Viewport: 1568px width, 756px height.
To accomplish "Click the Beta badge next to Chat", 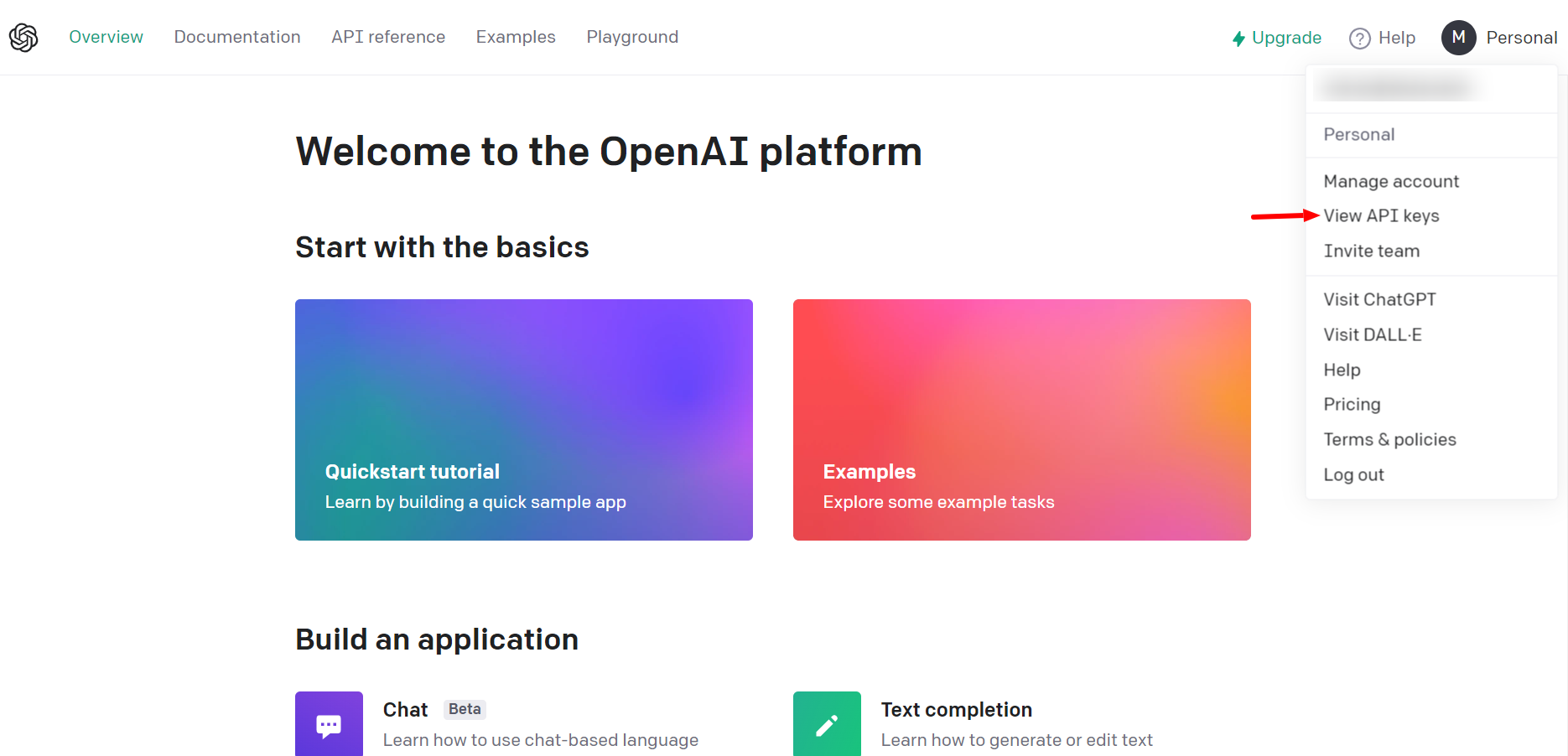I will coord(465,709).
